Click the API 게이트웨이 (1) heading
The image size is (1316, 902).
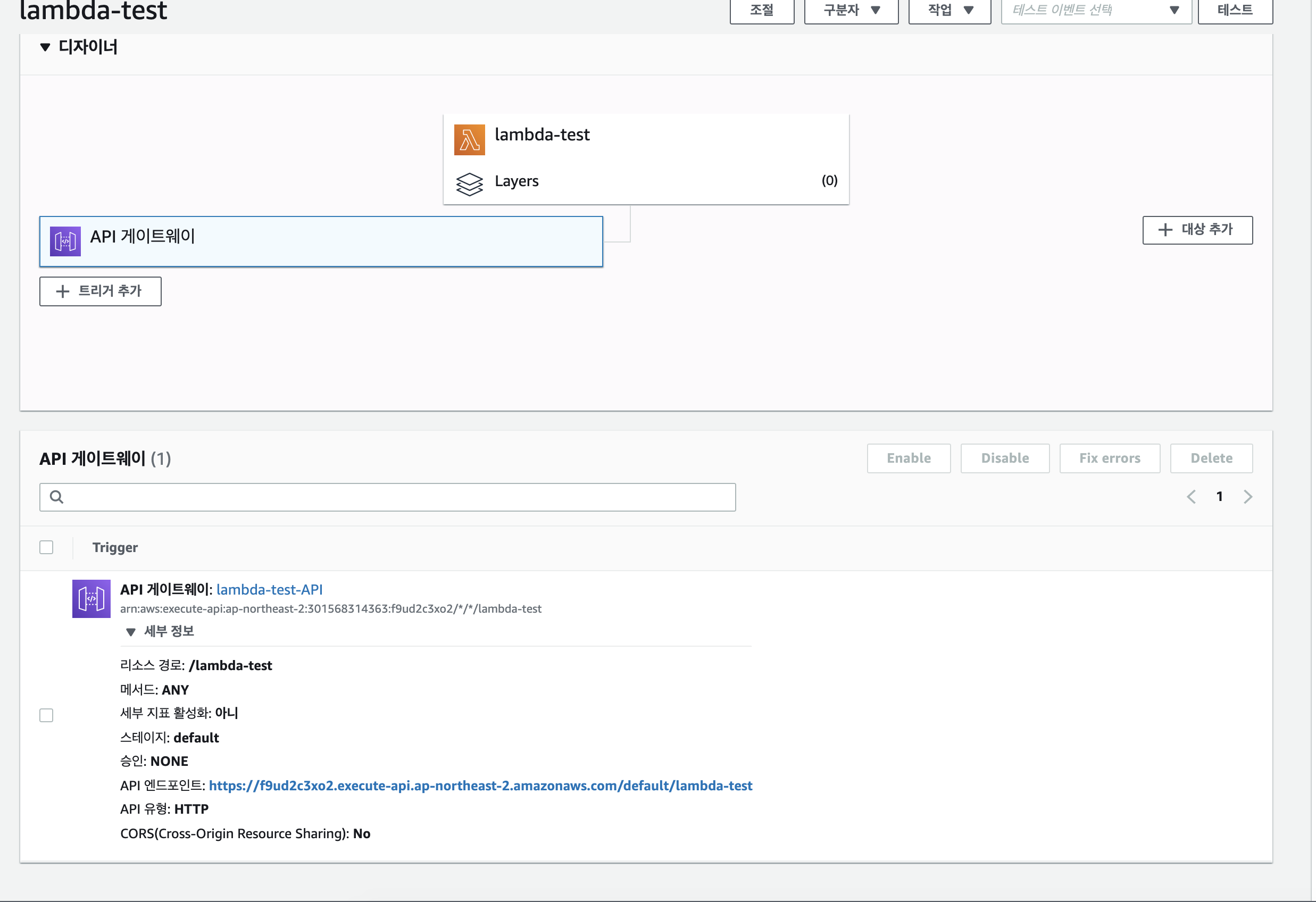pos(105,458)
